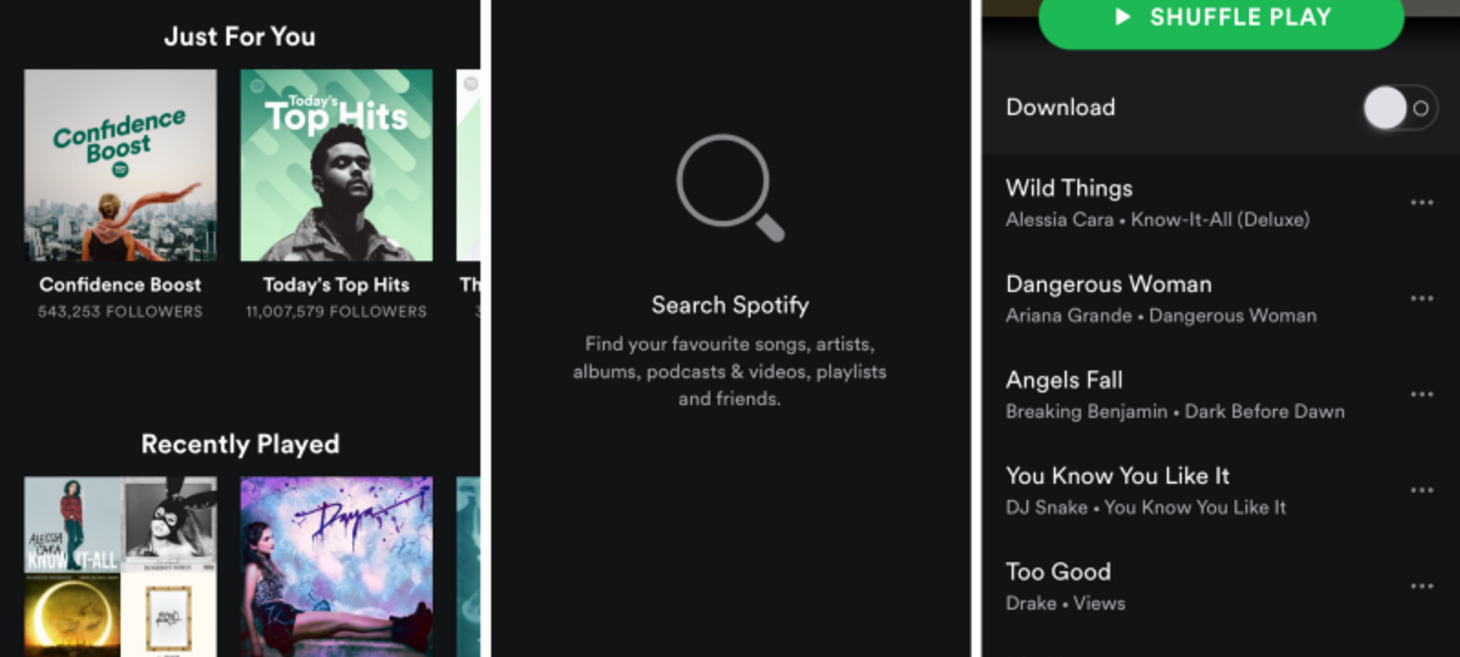Click the 'Download' label
This screenshot has height=657, width=1460.
[1060, 107]
